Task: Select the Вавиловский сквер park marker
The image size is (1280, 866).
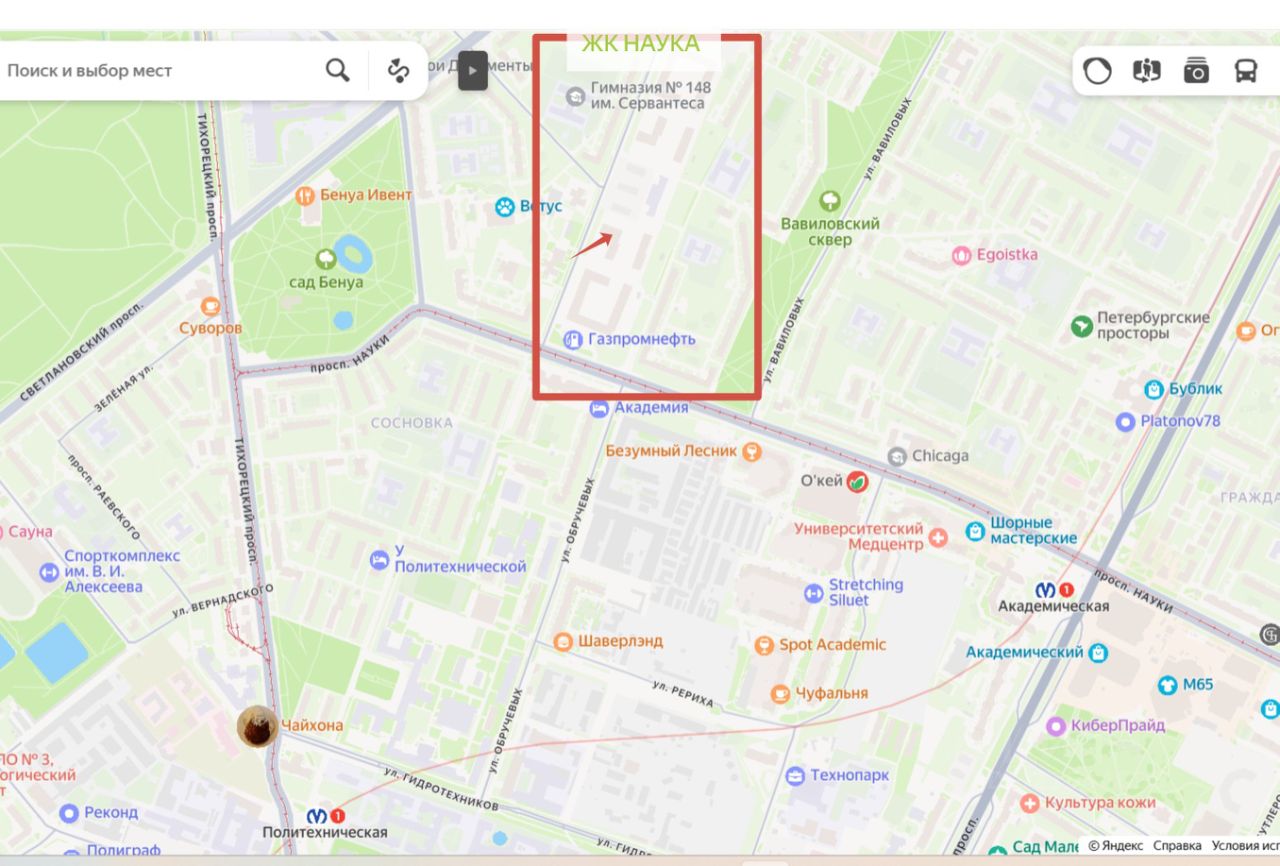Action: click(829, 201)
